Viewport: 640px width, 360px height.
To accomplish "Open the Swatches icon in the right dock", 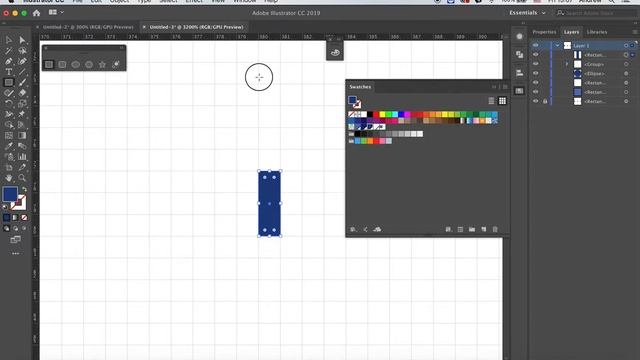I will click(519, 91).
